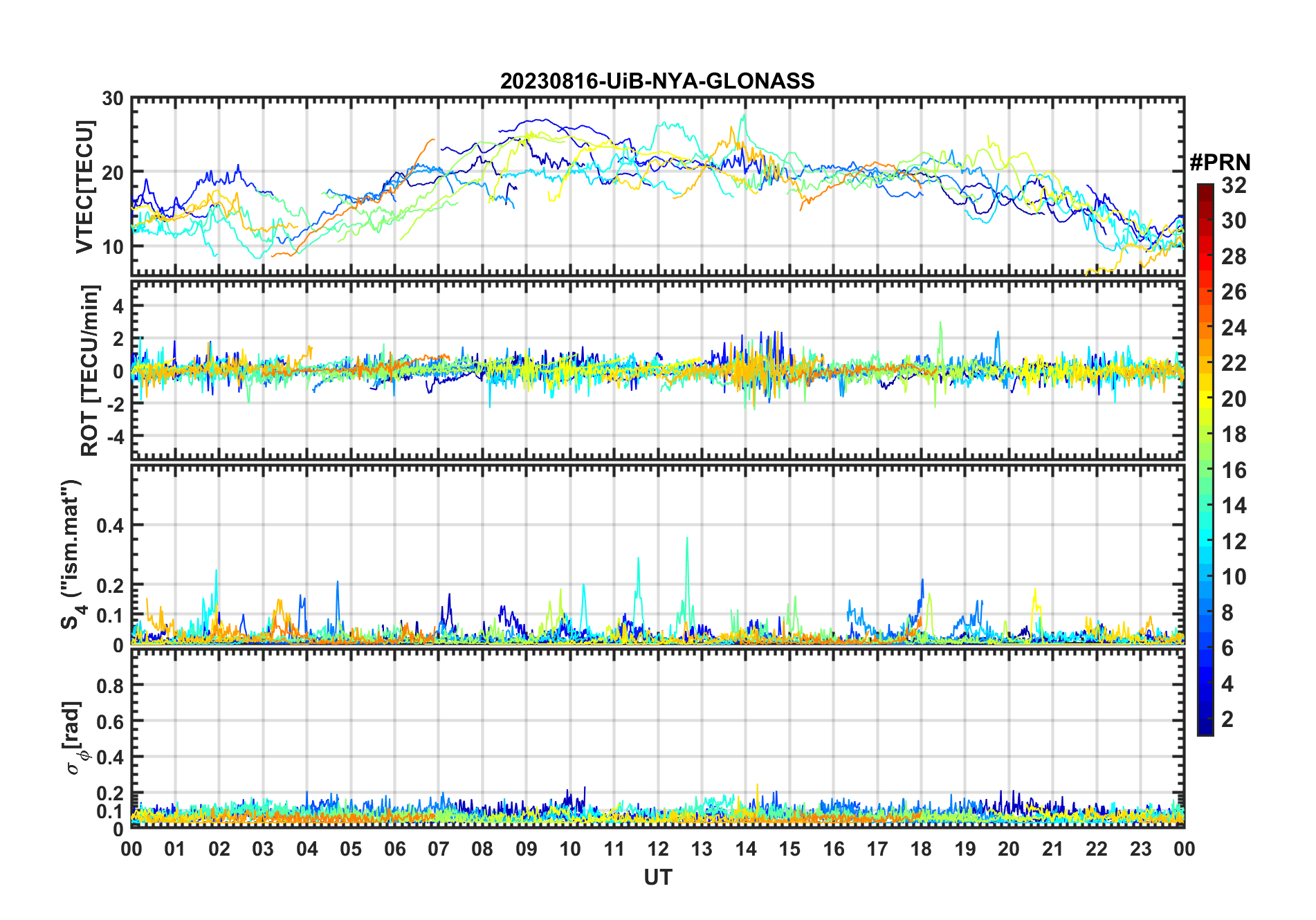Click the orange band beside colorbar label 24
The image size is (1316, 920).
pyautogui.click(x=1205, y=327)
